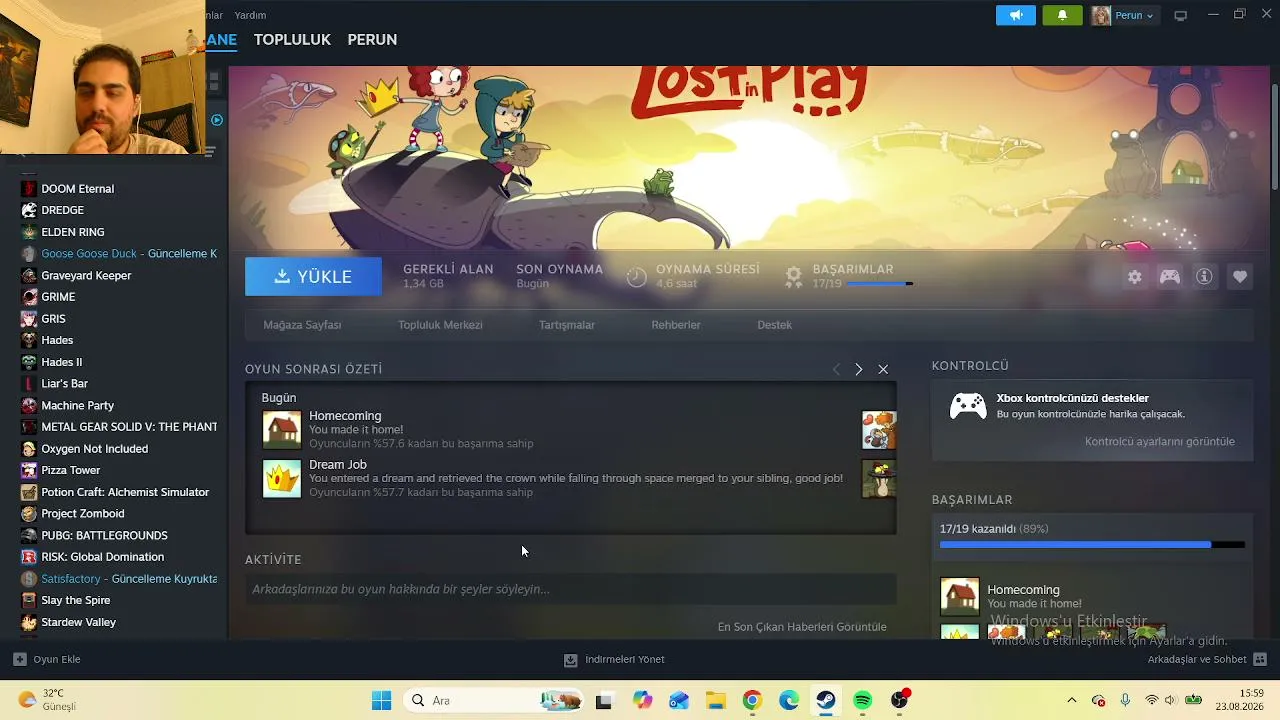Close the Oyun Sonrası Özeti panel
Image resolution: width=1280 pixels, height=720 pixels.
click(x=883, y=369)
